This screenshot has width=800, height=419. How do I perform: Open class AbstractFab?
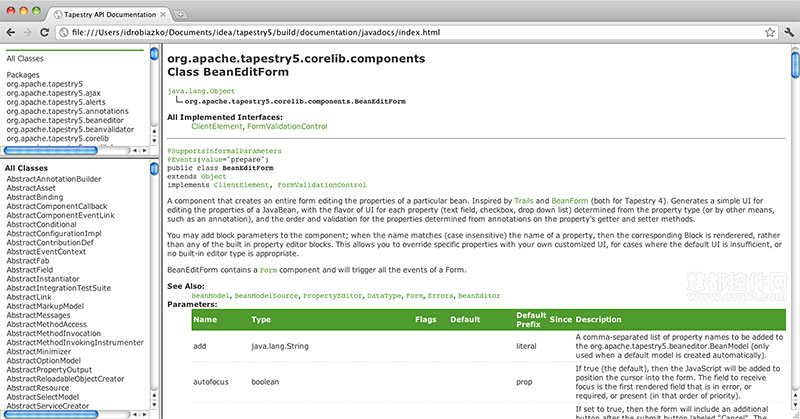pos(28,261)
